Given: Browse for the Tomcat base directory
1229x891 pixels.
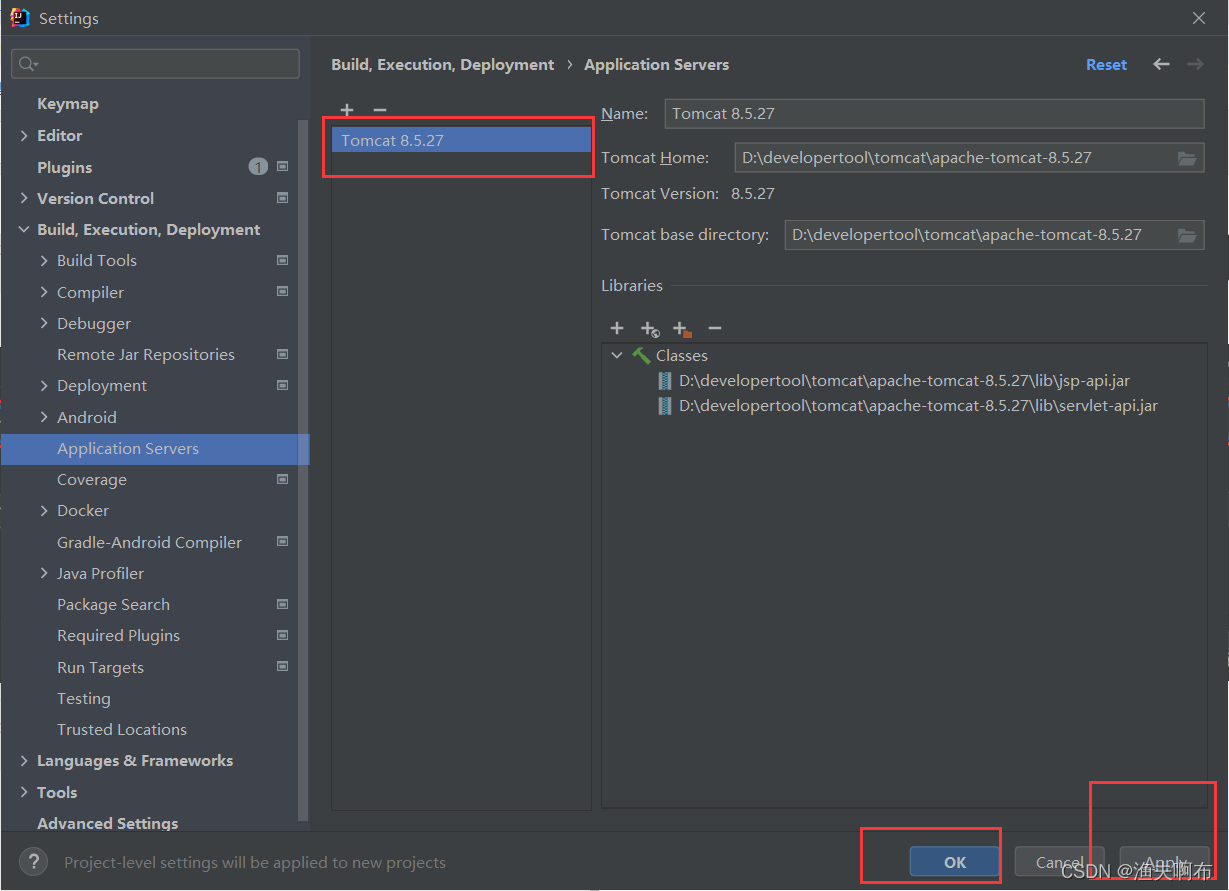Looking at the screenshot, I should [x=1187, y=235].
